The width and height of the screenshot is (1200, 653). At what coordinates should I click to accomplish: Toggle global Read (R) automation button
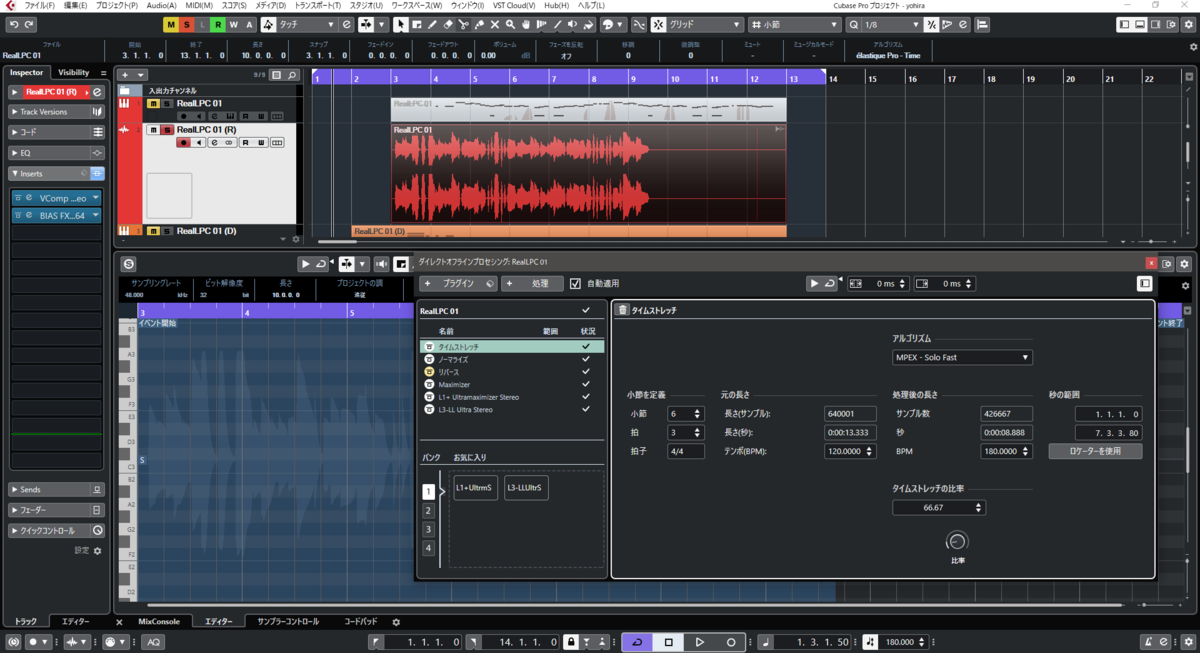pyautogui.click(x=218, y=24)
